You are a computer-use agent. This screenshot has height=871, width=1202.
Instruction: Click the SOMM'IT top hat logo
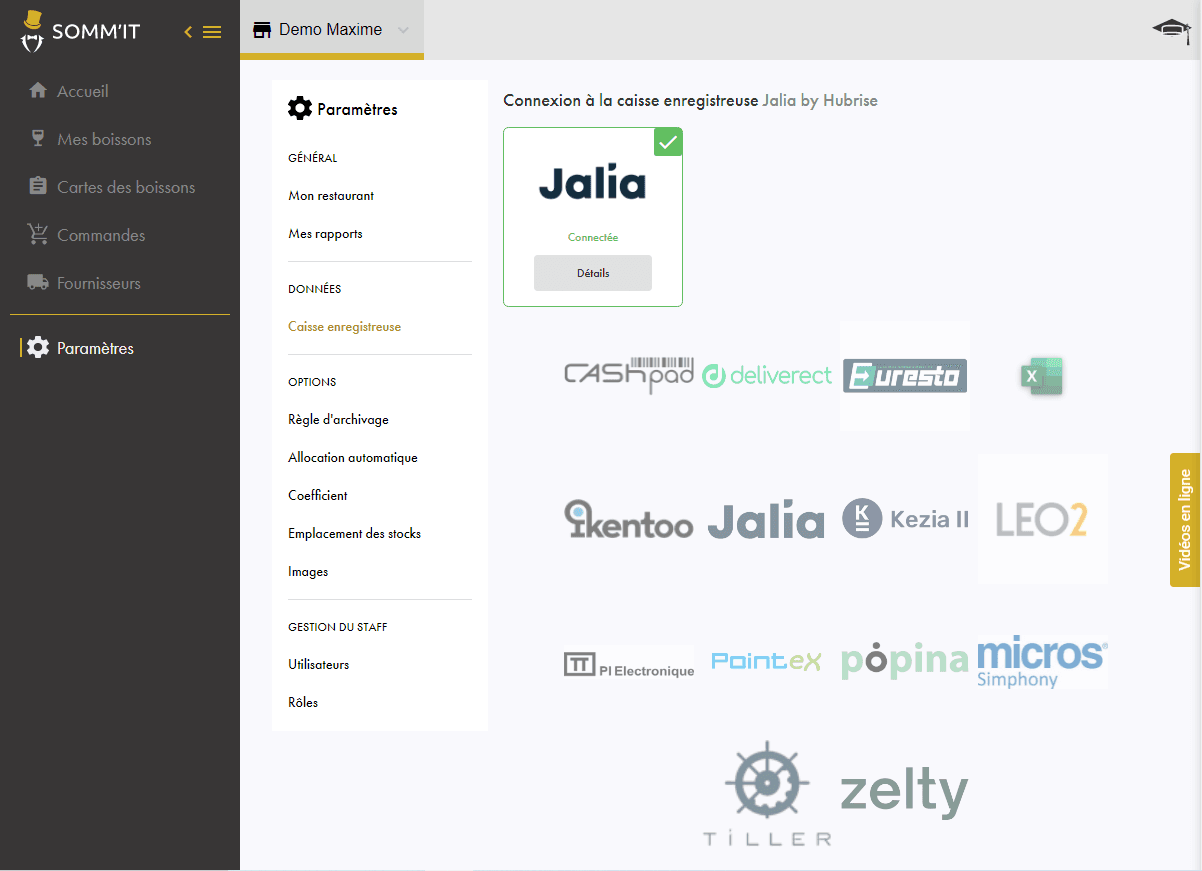click(x=34, y=31)
